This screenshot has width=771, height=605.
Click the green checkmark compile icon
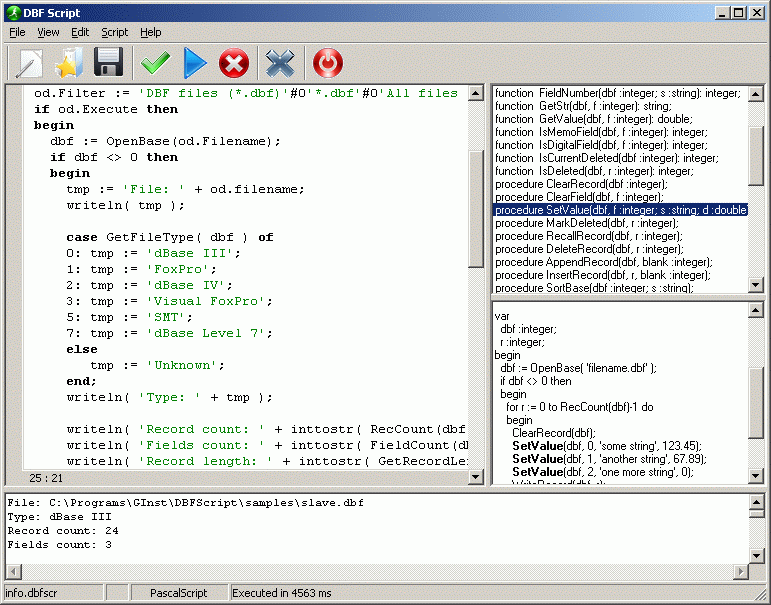pos(155,63)
